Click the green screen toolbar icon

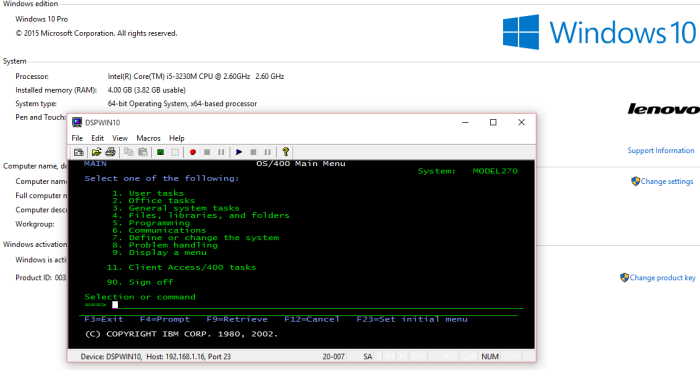point(160,152)
